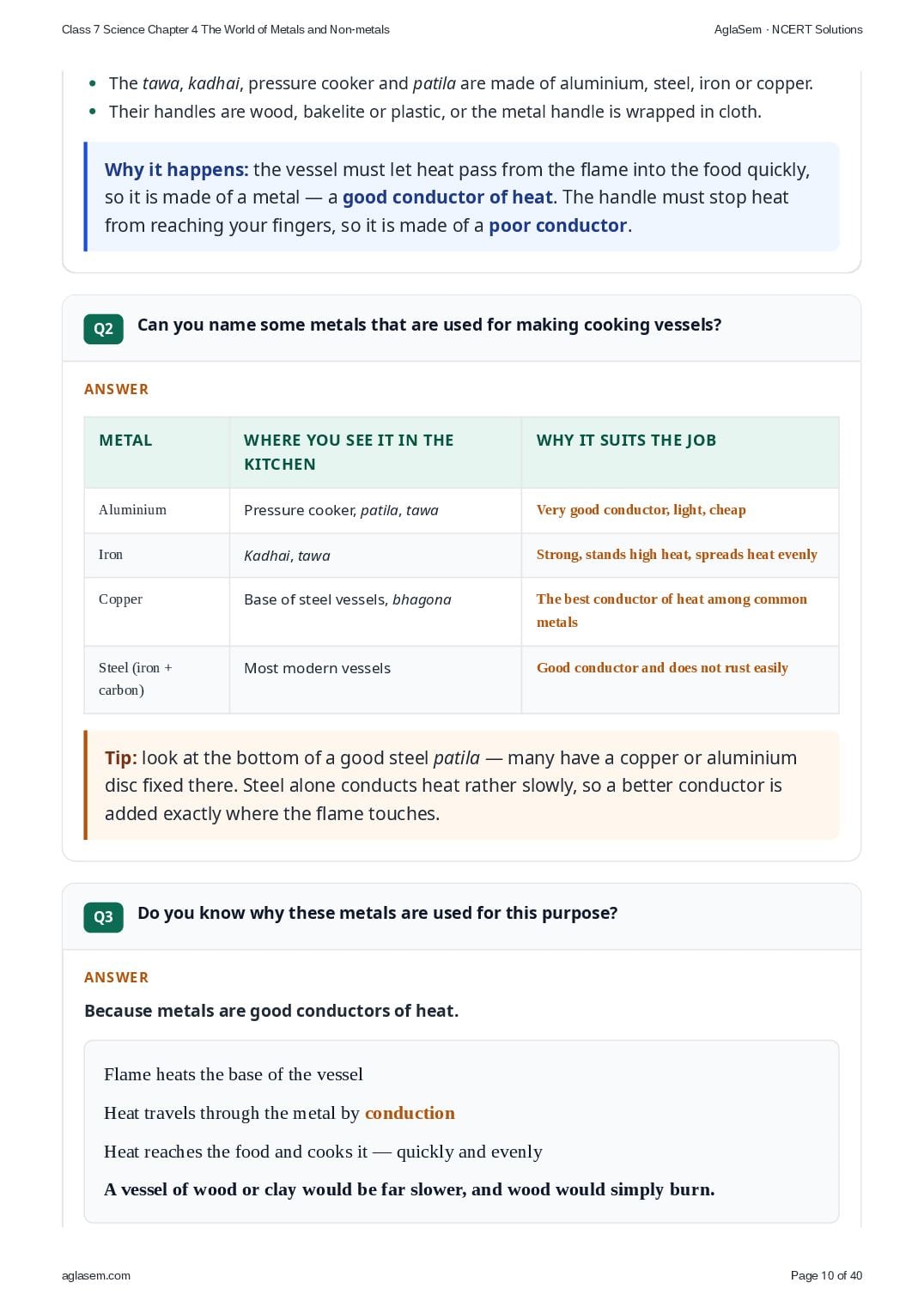The width and height of the screenshot is (924, 1307).
Task: Click the highlighted word conduction
Action: pyautogui.click(x=410, y=1113)
